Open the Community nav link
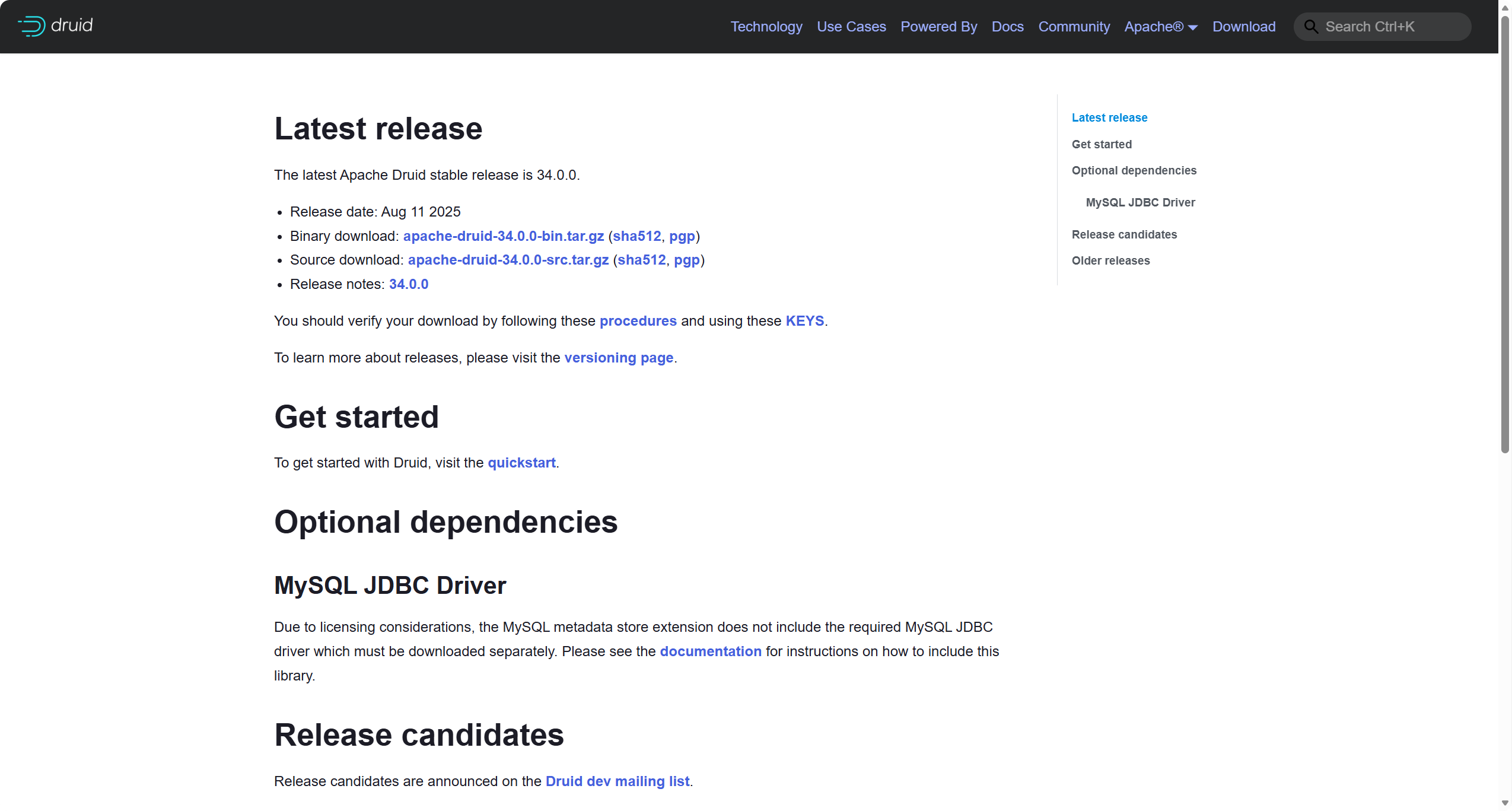The image size is (1512, 811). click(1074, 27)
